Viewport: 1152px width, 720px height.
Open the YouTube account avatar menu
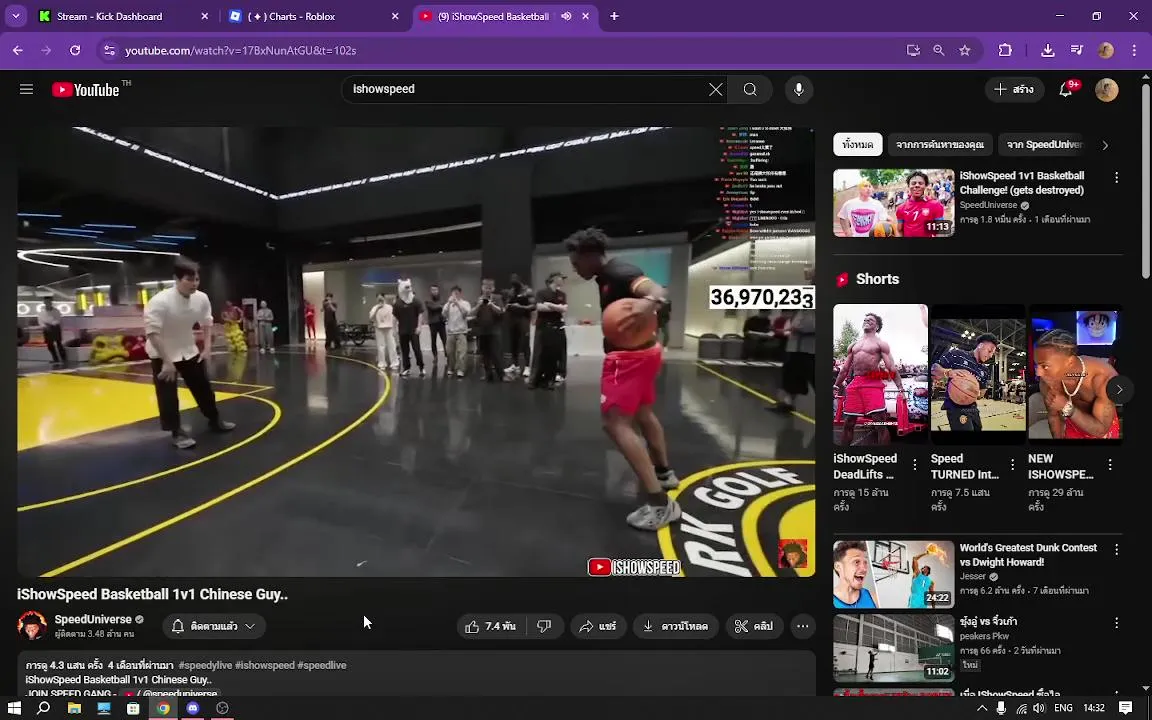(x=1106, y=90)
